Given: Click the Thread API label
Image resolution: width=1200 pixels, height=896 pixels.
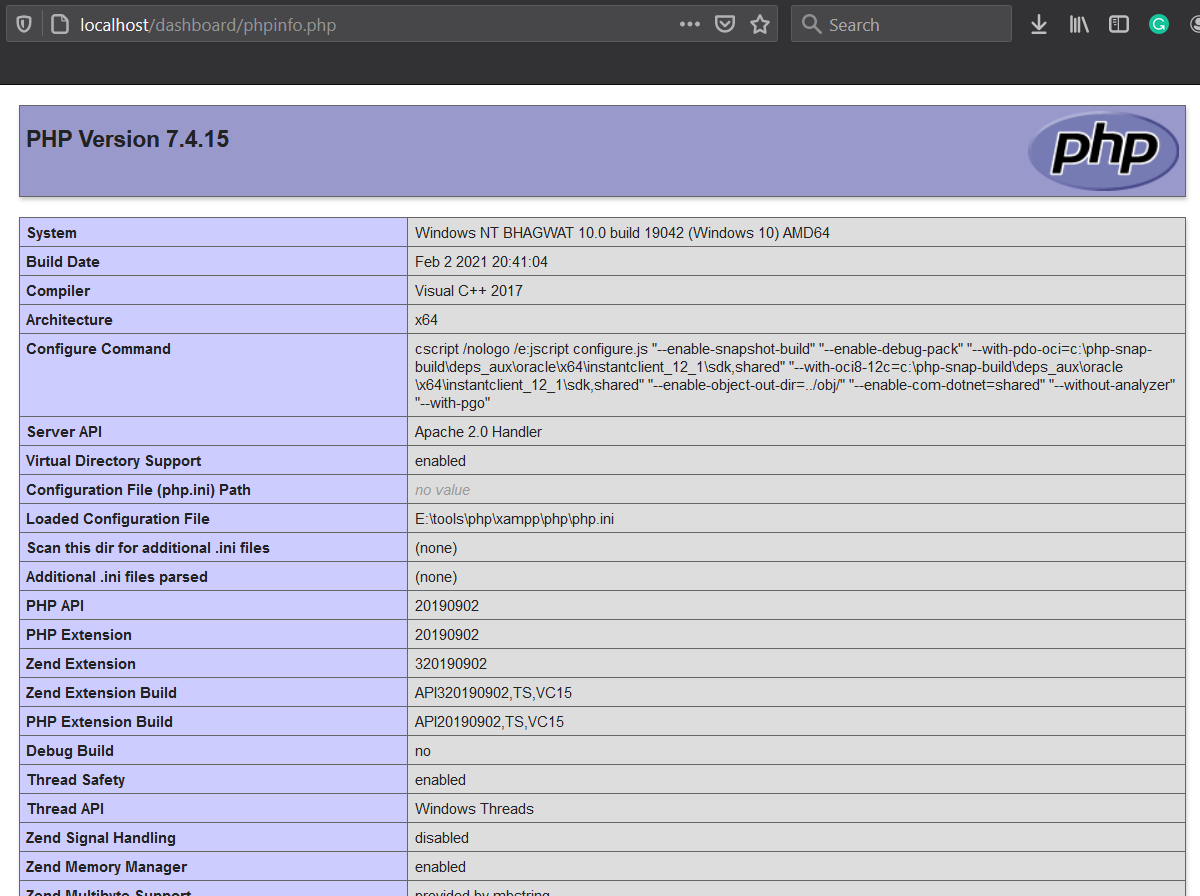Looking at the screenshot, I should pos(65,809).
